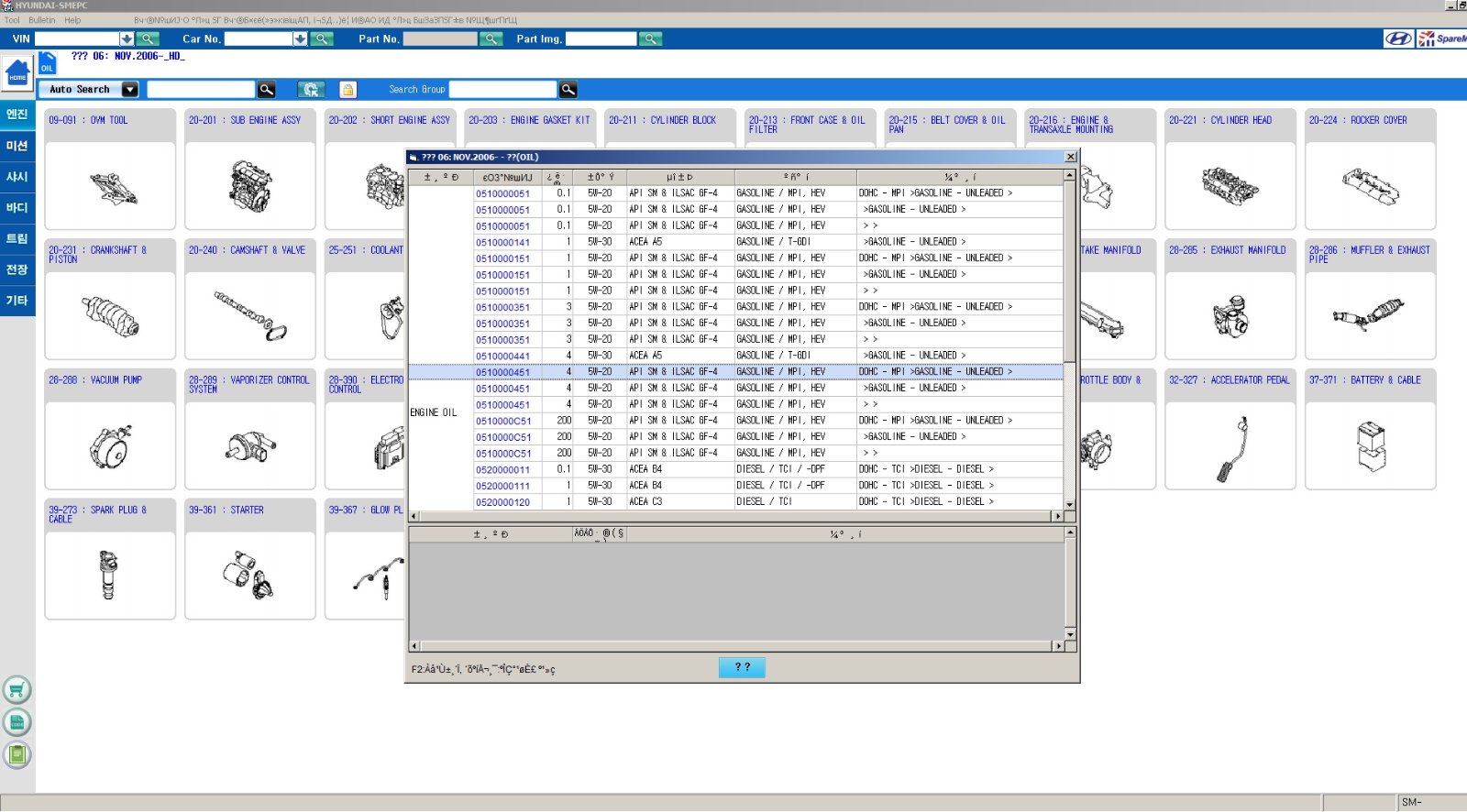Click the Auto Search magnifier button
This screenshot has width=1467, height=812.
pos(267,89)
